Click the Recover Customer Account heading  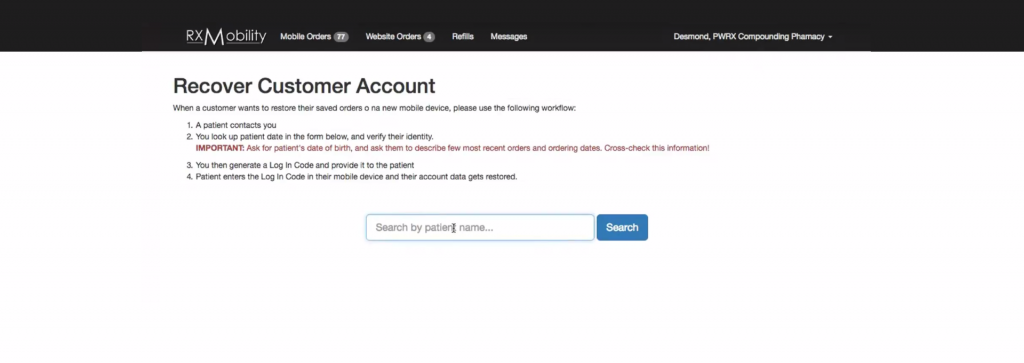(x=304, y=86)
